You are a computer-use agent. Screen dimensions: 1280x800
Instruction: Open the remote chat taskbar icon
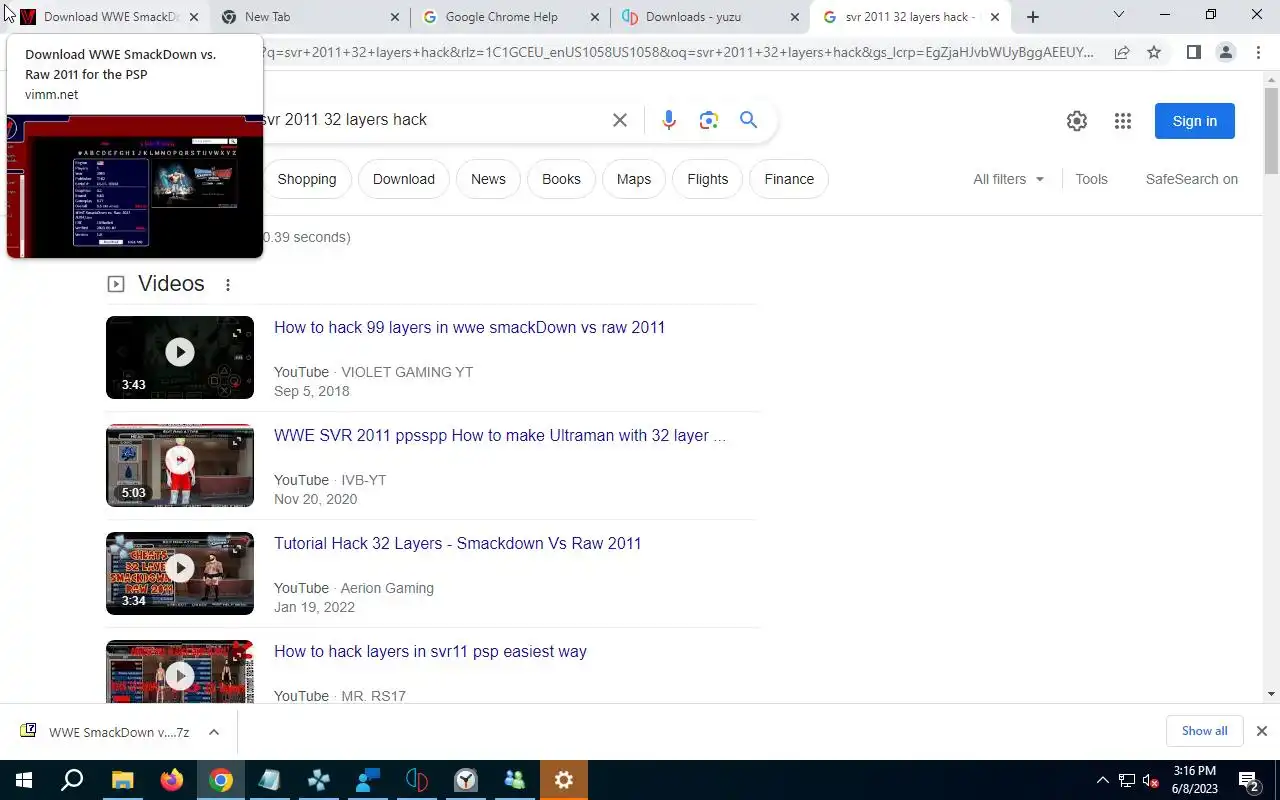point(368,780)
